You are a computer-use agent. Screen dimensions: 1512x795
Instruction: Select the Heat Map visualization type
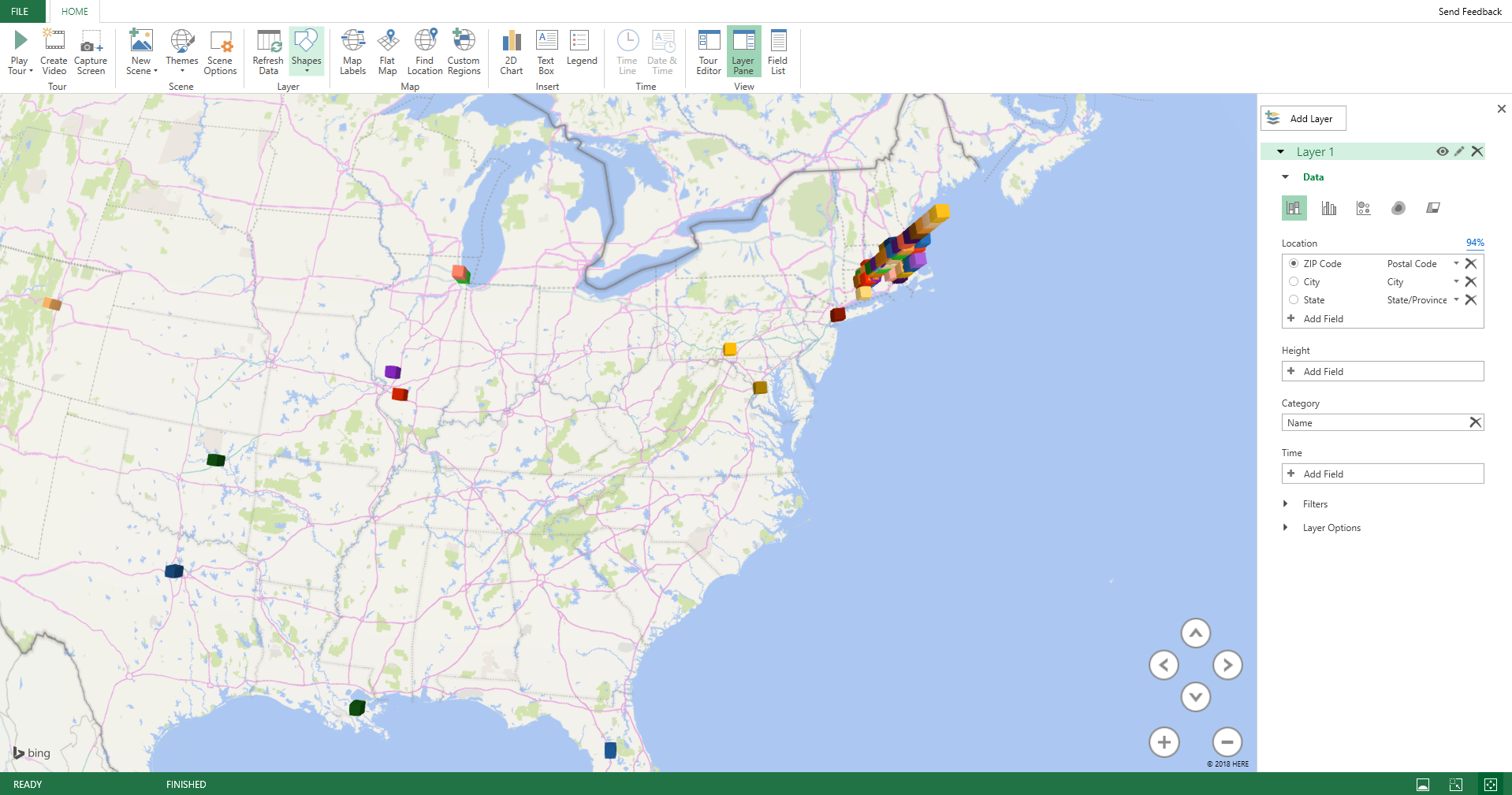(1398, 207)
